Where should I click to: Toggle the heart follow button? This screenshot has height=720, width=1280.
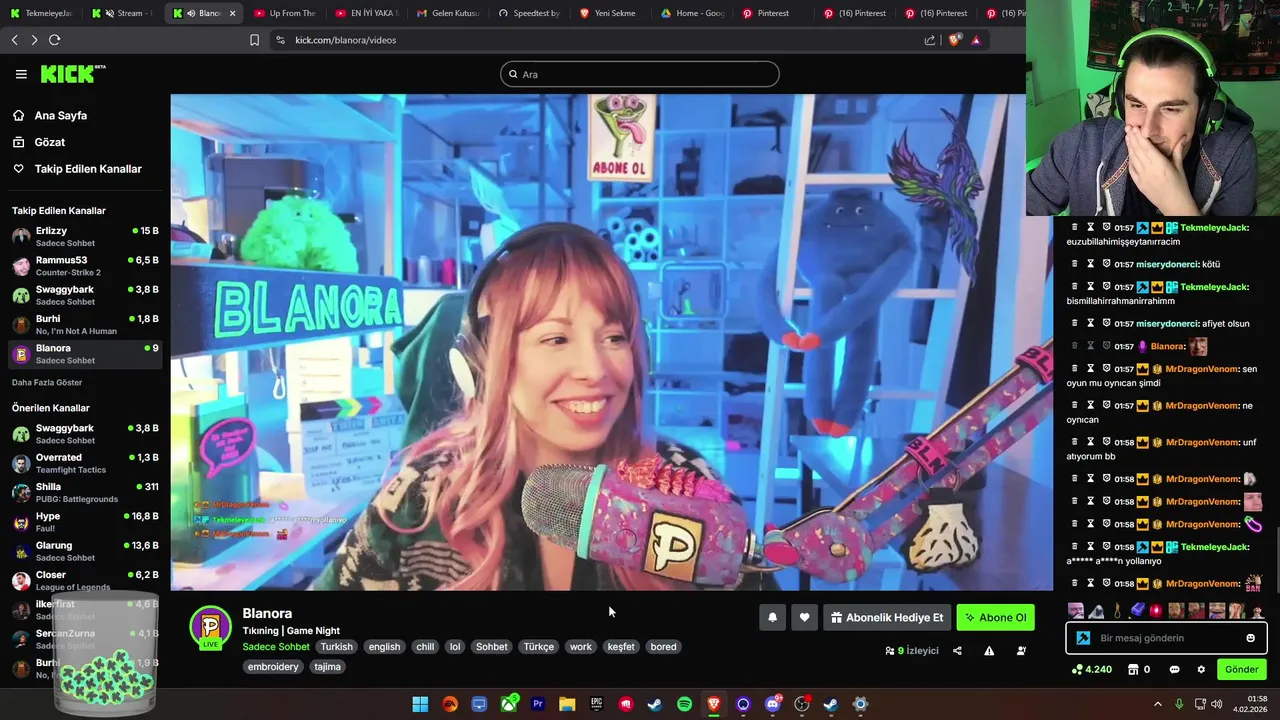coord(804,617)
